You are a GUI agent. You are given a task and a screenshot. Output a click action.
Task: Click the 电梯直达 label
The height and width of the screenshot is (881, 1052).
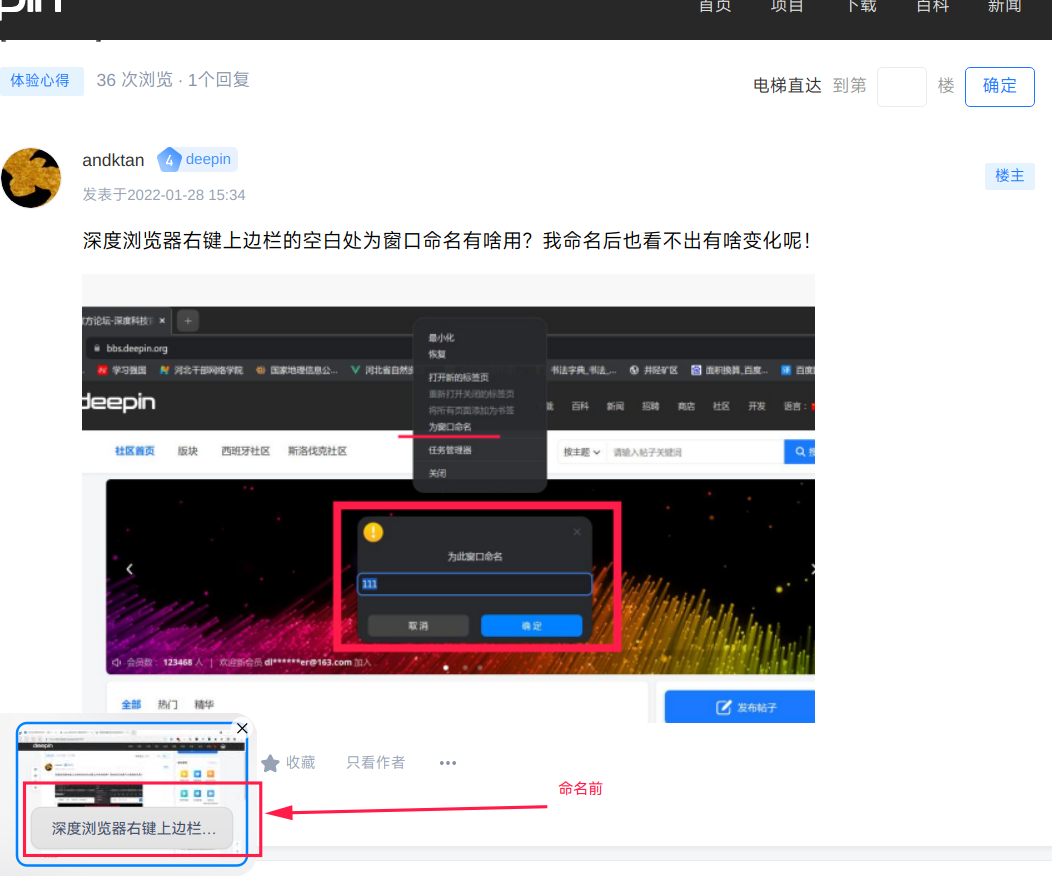pyautogui.click(x=787, y=86)
